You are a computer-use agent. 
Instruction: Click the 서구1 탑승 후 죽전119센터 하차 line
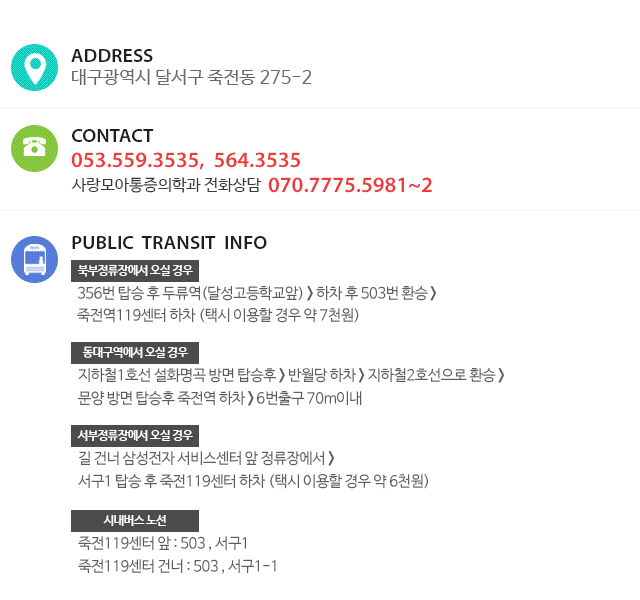(253, 481)
